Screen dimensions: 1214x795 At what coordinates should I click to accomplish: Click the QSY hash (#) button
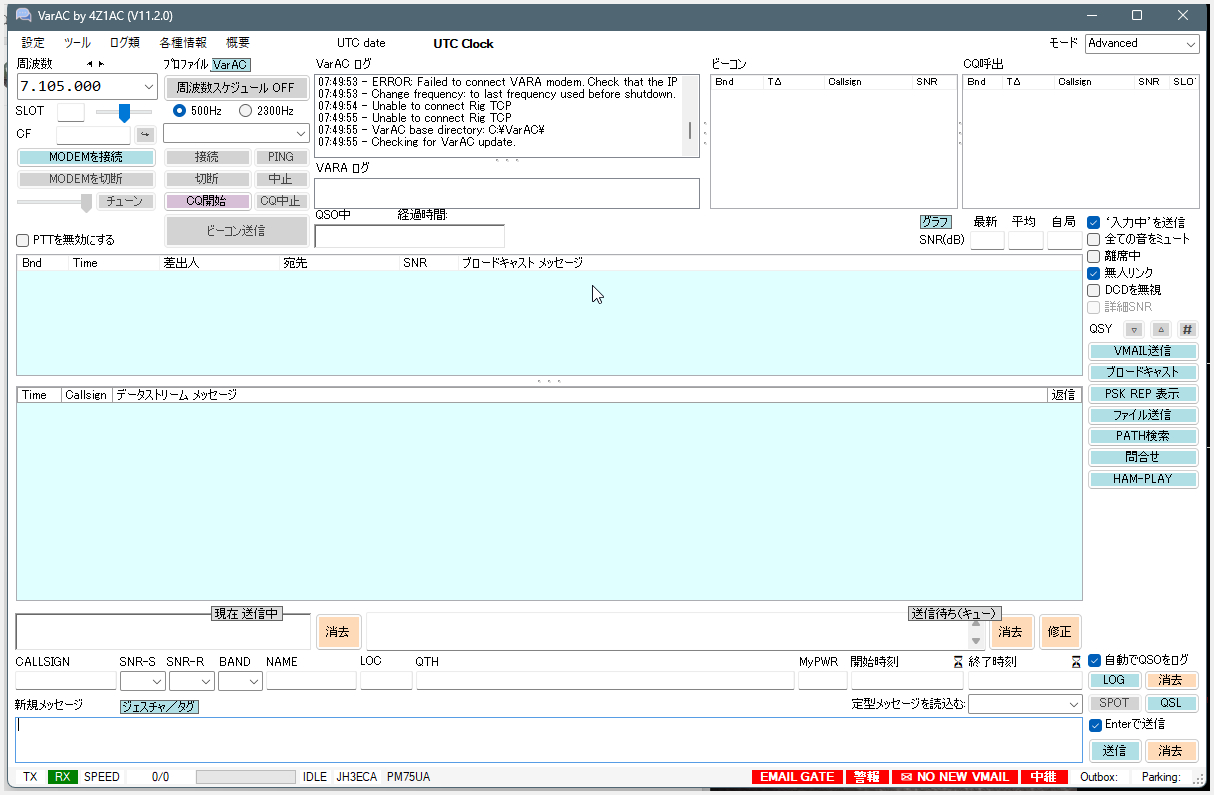tap(1187, 330)
